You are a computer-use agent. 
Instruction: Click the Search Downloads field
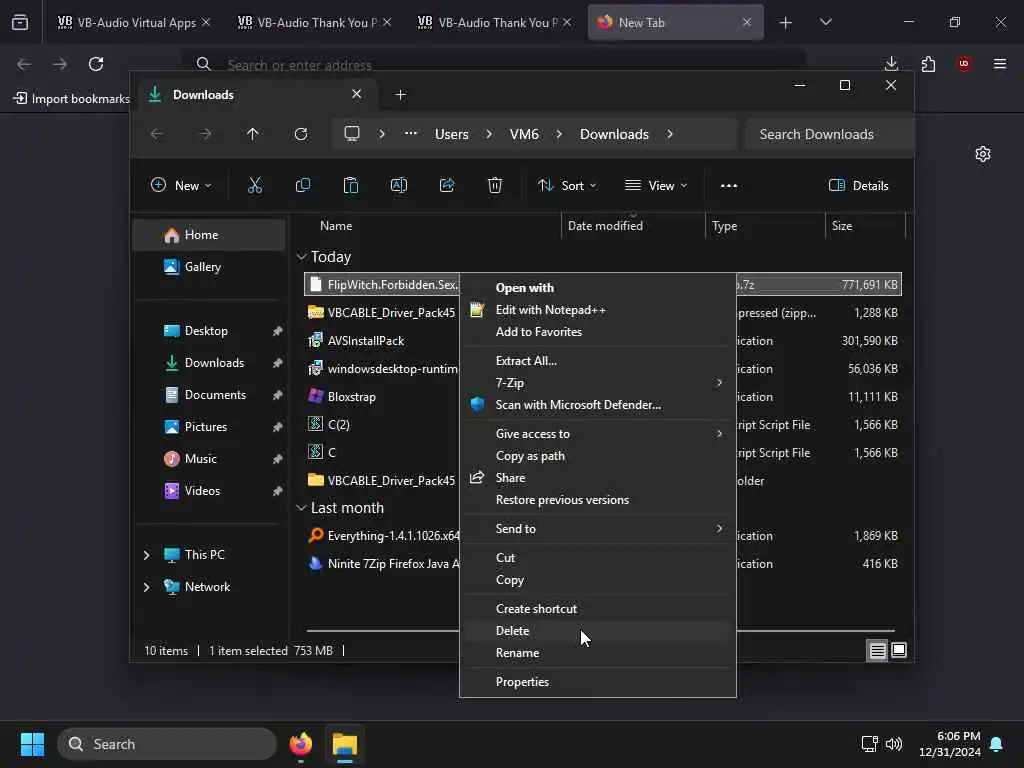point(829,134)
